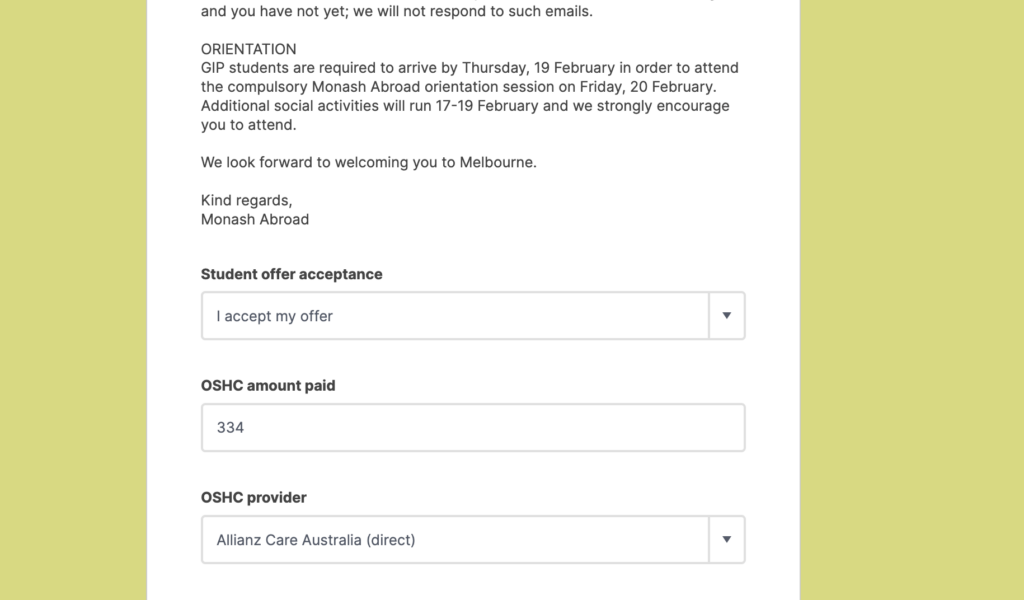Image resolution: width=1024 pixels, height=600 pixels.
Task: Click the "Monash Abroad" signature text
Action: click(255, 219)
